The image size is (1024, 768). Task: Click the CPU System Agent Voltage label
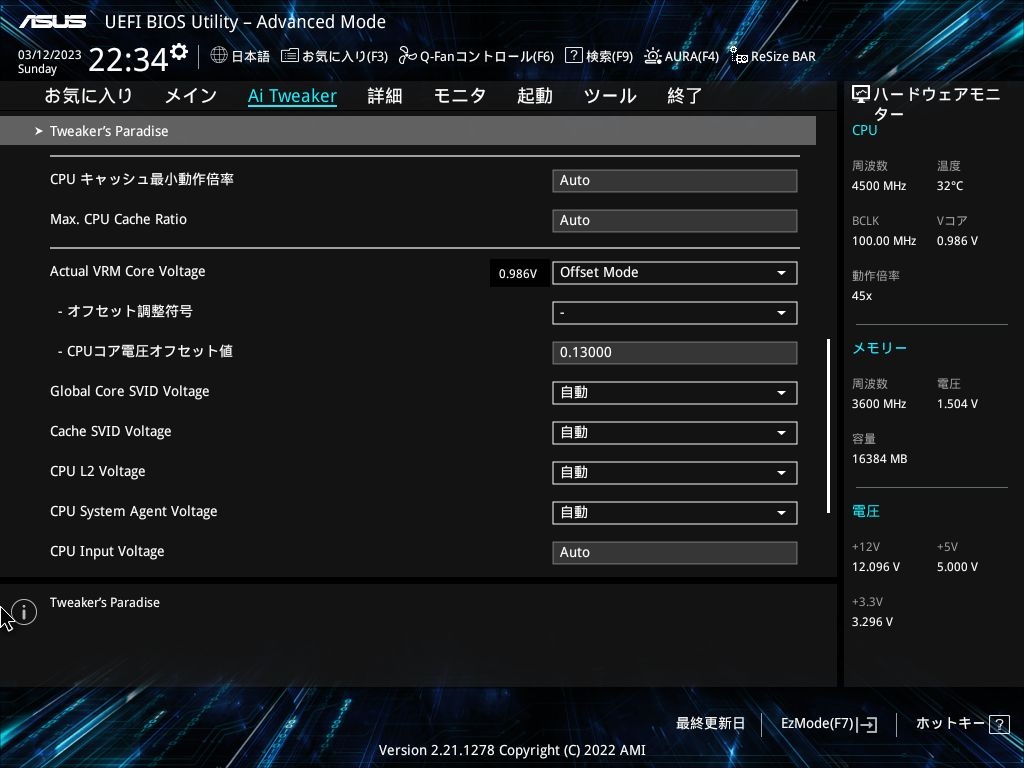133,511
